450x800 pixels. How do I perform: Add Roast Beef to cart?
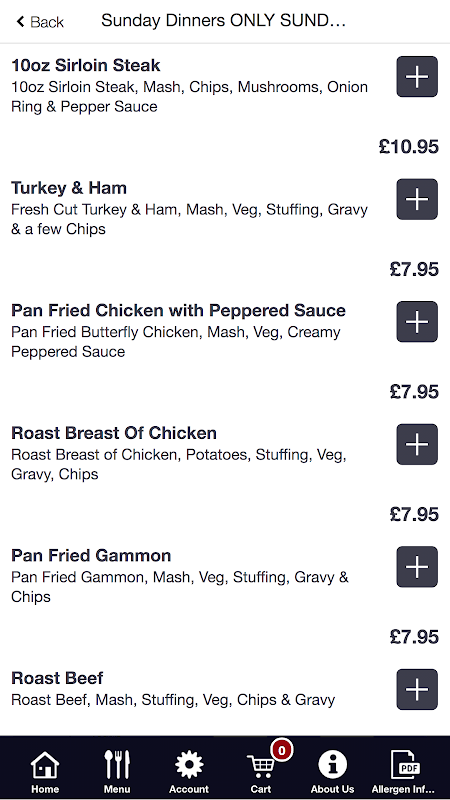click(x=417, y=689)
